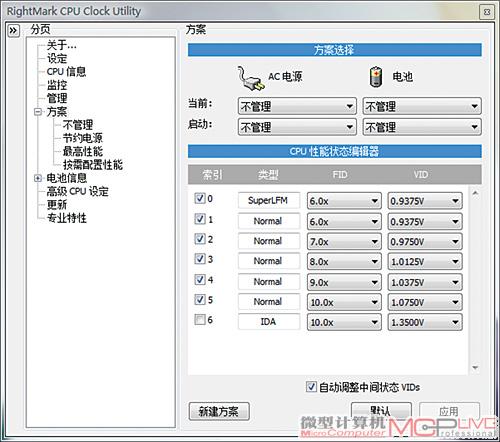500x442 pixels.
Task: Collapse sidebar with double-arrow icon
Action: coord(13,31)
